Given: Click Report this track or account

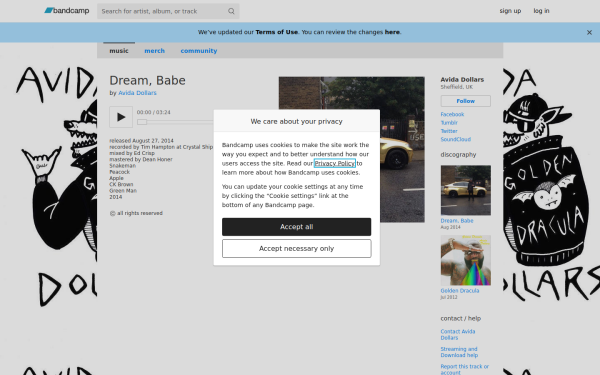Looking at the screenshot, I should [x=465, y=369].
